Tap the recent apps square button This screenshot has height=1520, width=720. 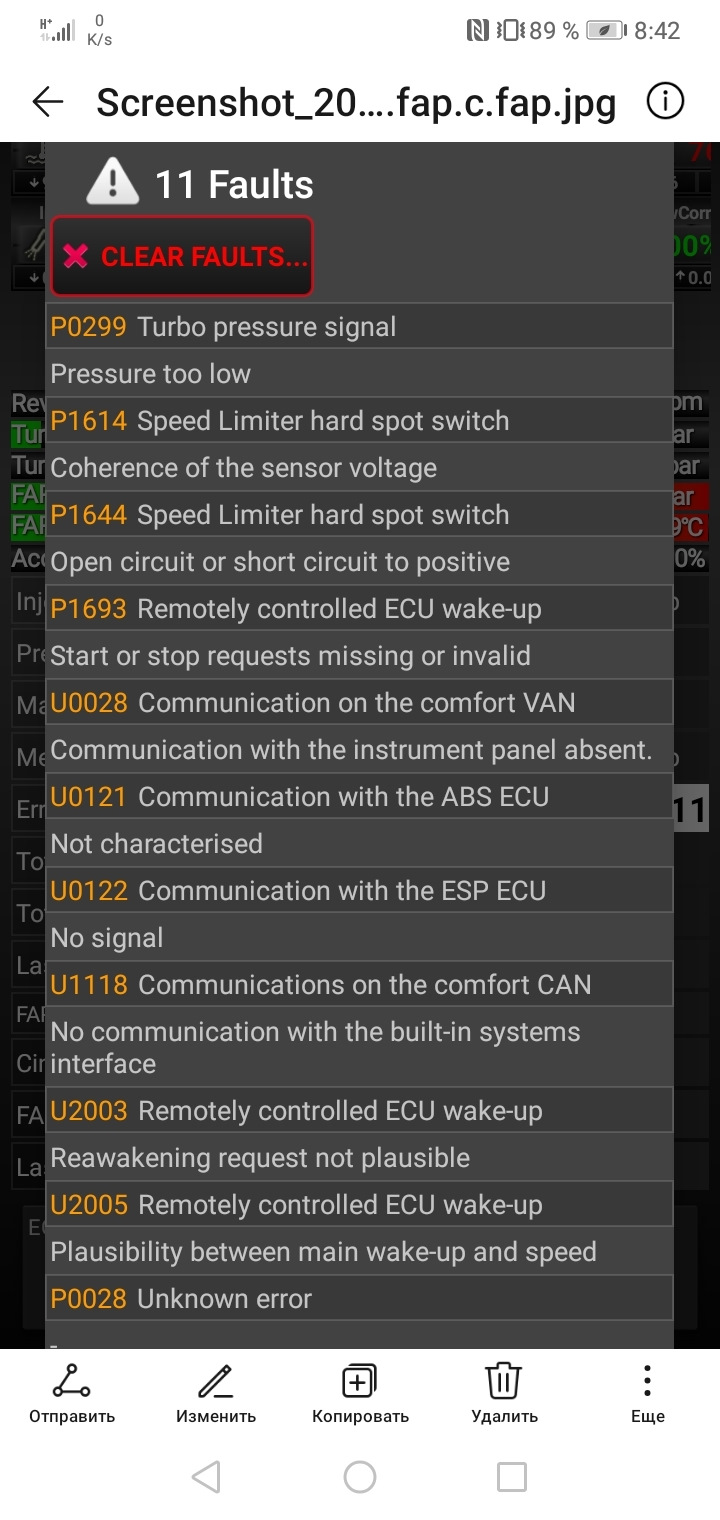tap(512, 1477)
